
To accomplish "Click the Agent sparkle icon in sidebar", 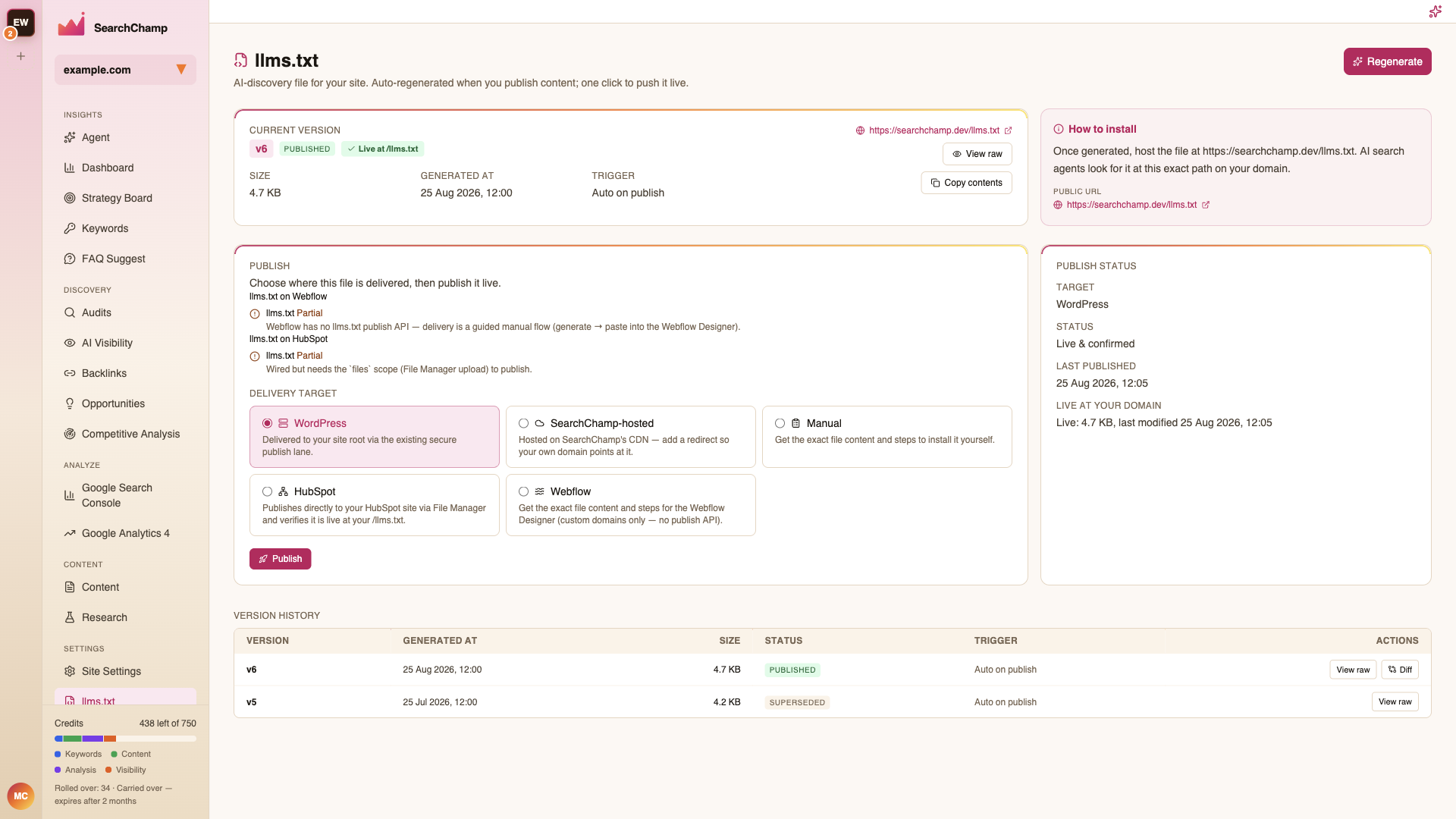I will 70,137.
